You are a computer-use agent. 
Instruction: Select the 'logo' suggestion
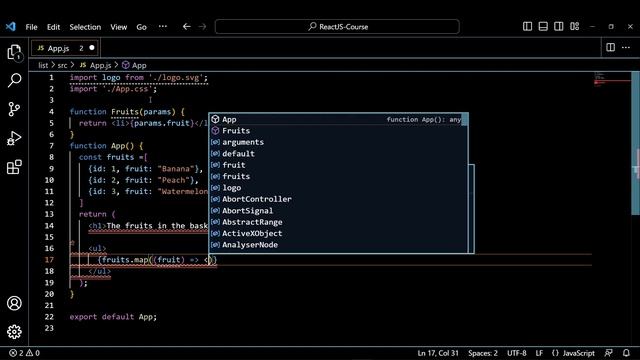coord(338,188)
